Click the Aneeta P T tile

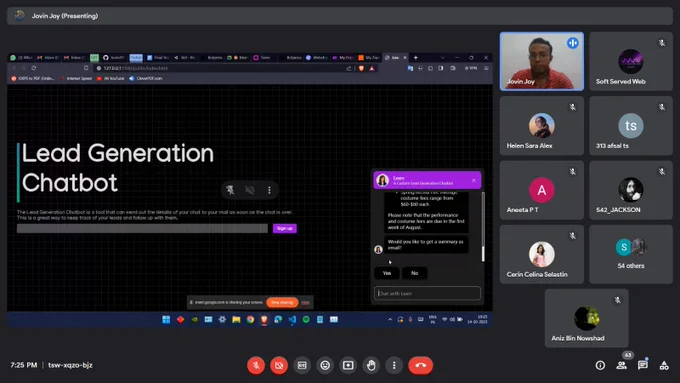tap(542, 190)
